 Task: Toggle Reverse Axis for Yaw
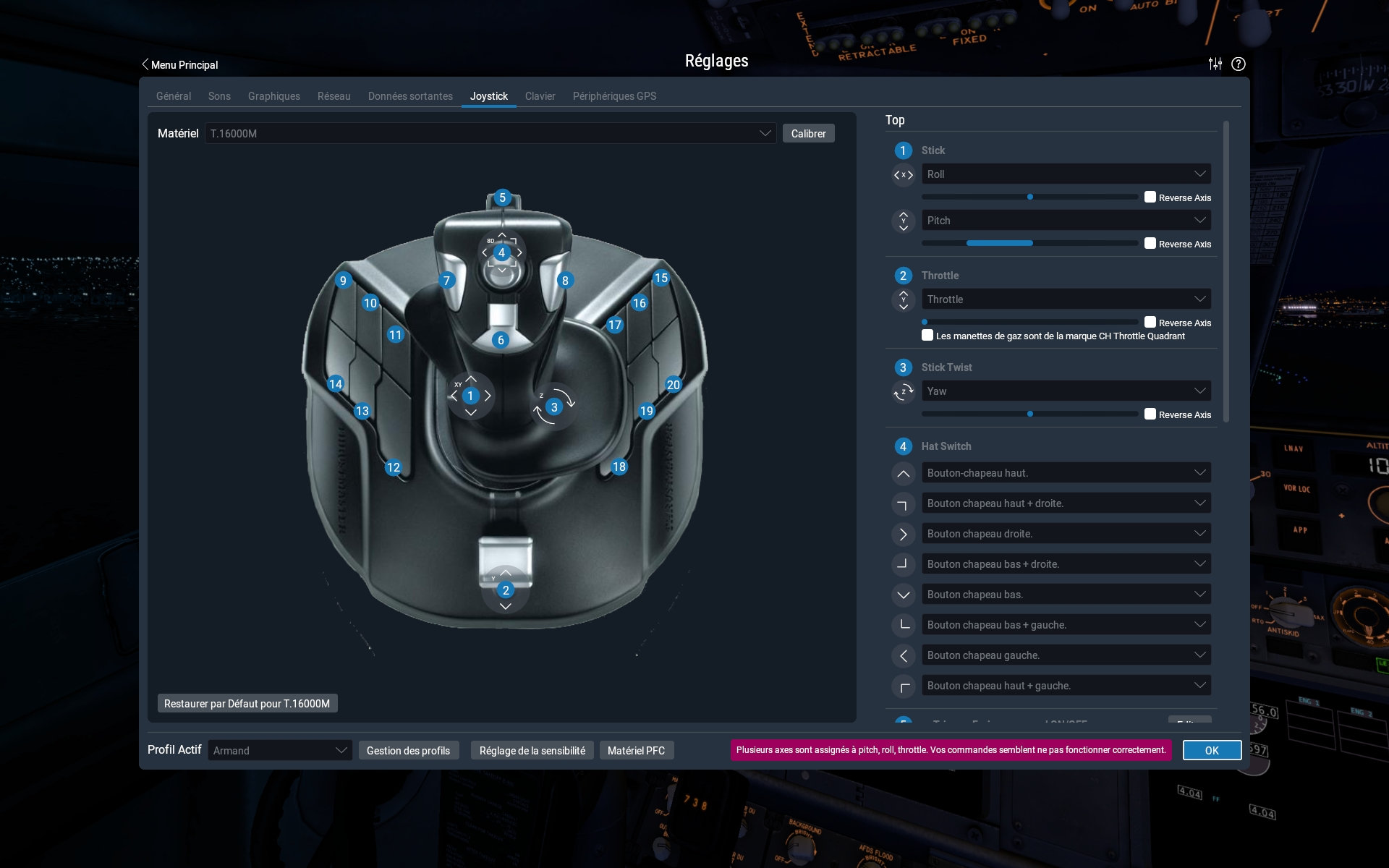click(x=1150, y=414)
